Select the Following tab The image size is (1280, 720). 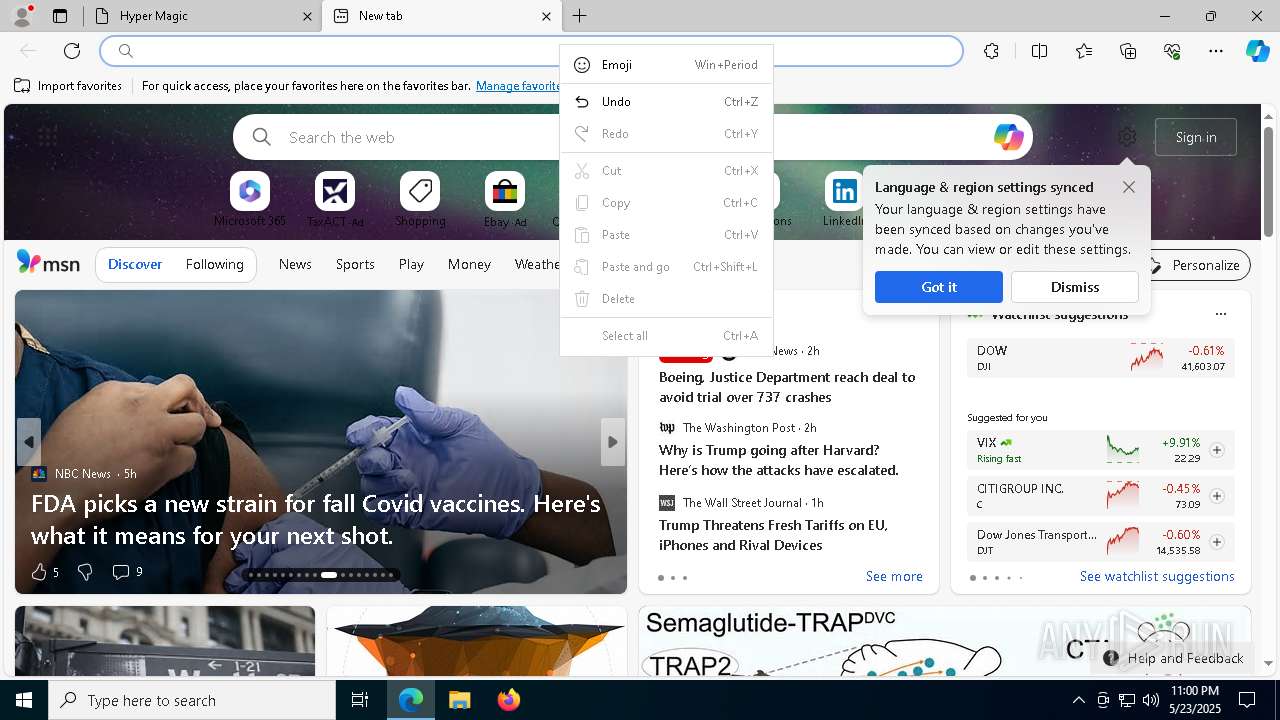215,264
